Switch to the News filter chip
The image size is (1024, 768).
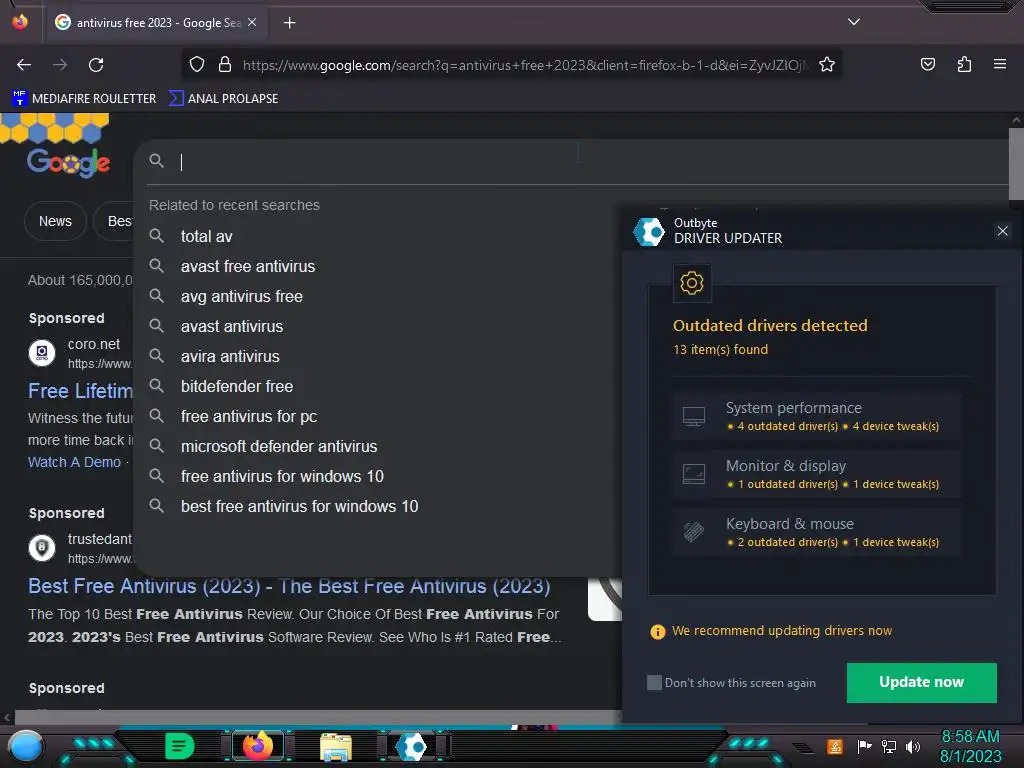point(55,221)
